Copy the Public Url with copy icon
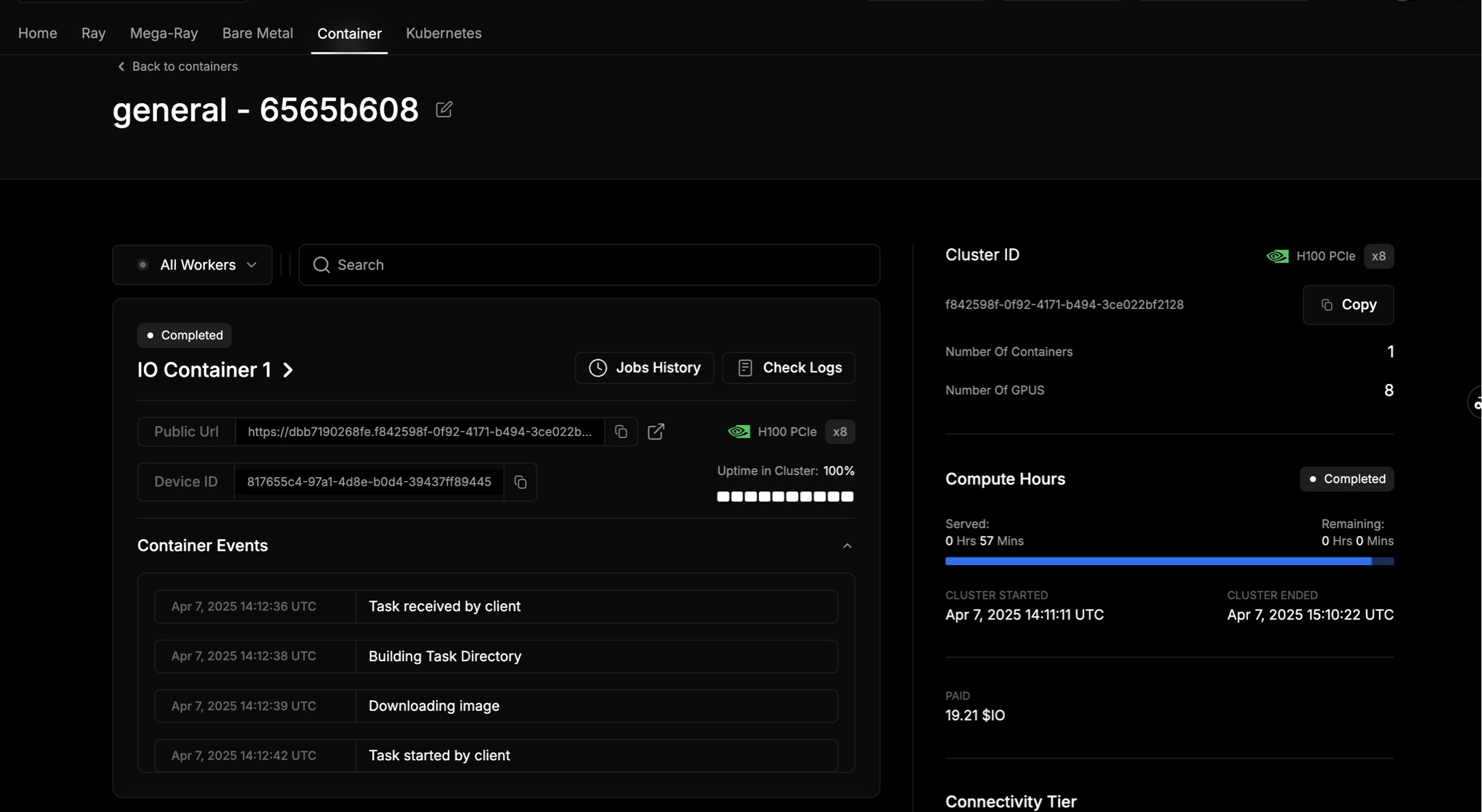The height and width of the screenshot is (812, 1482). [621, 432]
